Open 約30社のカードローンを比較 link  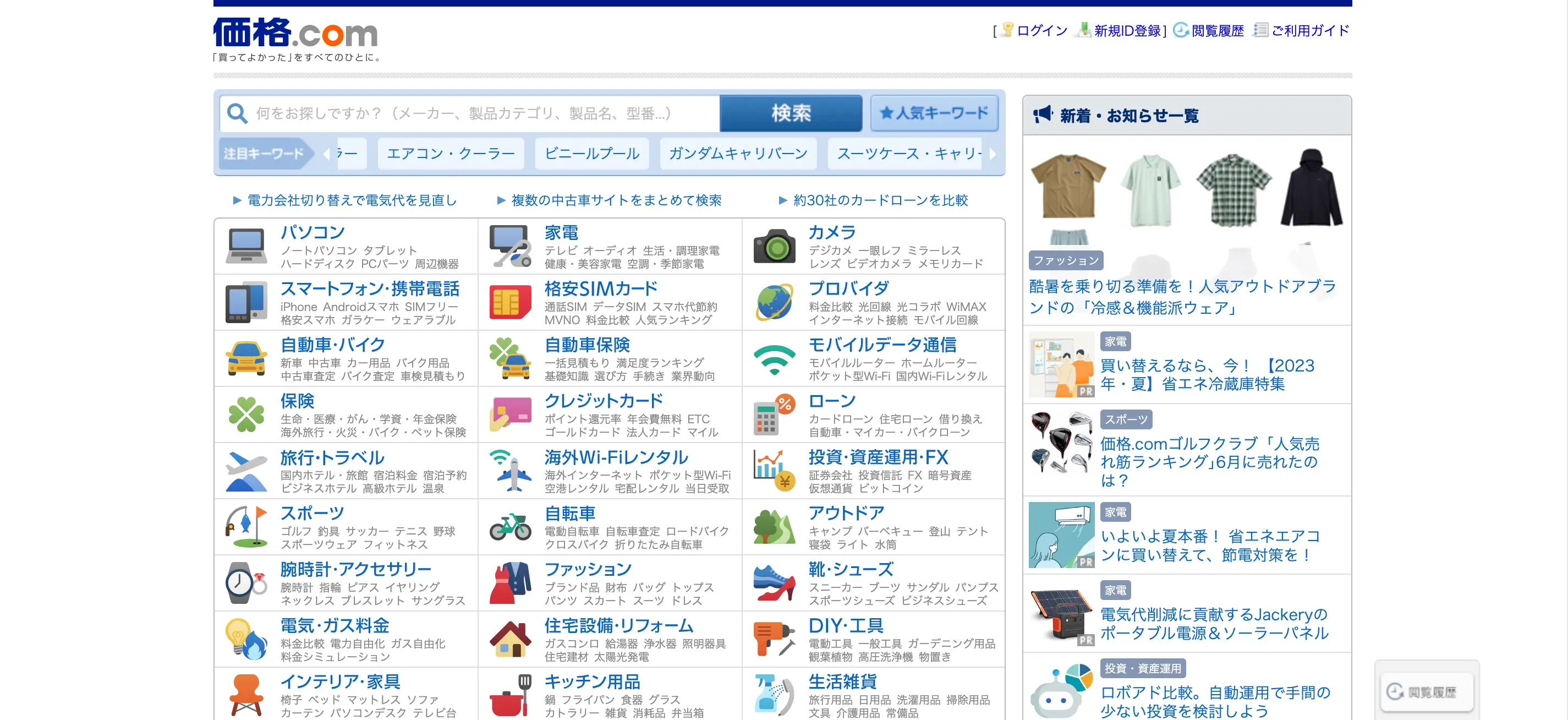click(880, 200)
